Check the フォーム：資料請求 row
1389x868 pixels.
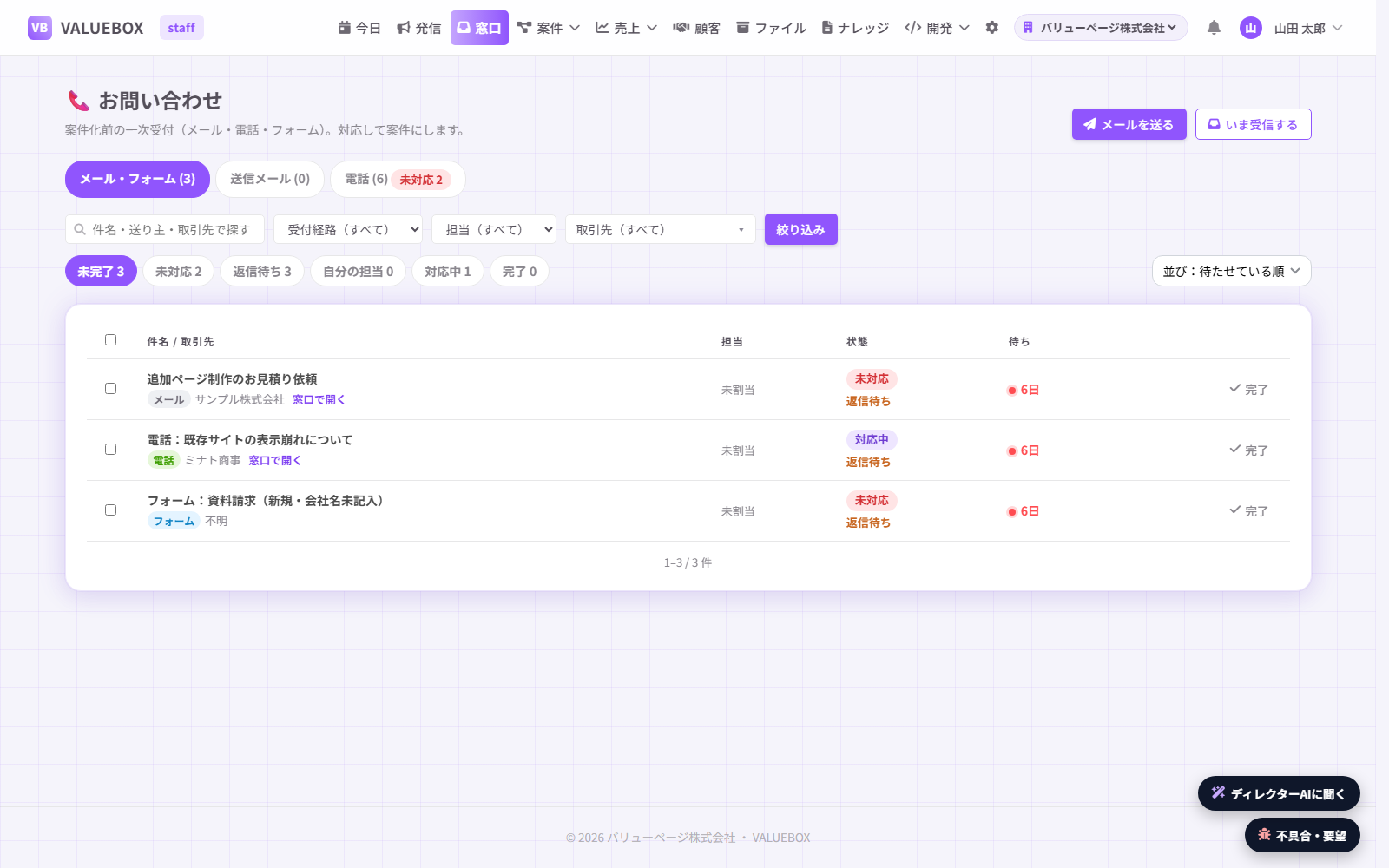click(110, 510)
